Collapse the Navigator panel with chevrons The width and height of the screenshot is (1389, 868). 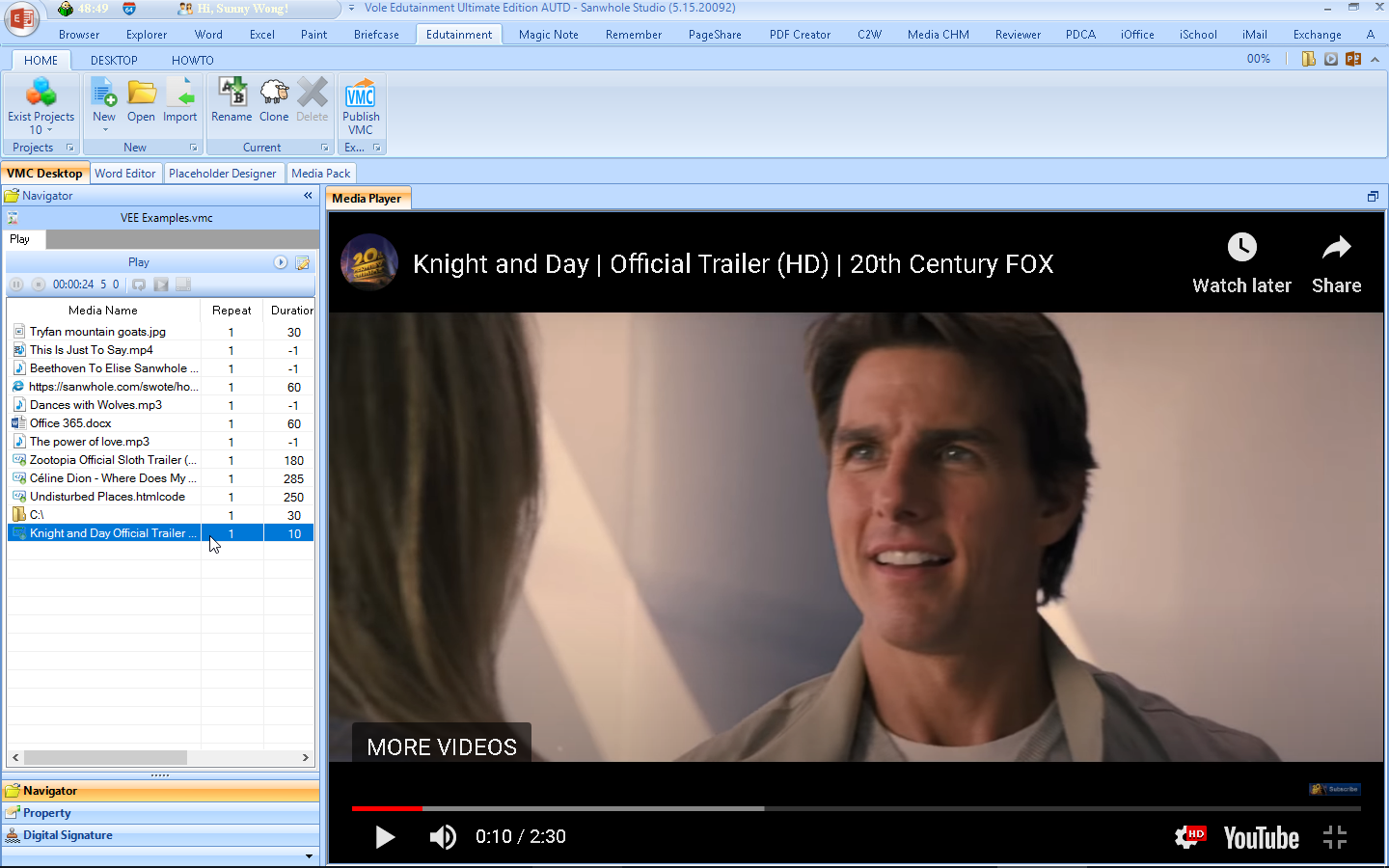point(308,196)
